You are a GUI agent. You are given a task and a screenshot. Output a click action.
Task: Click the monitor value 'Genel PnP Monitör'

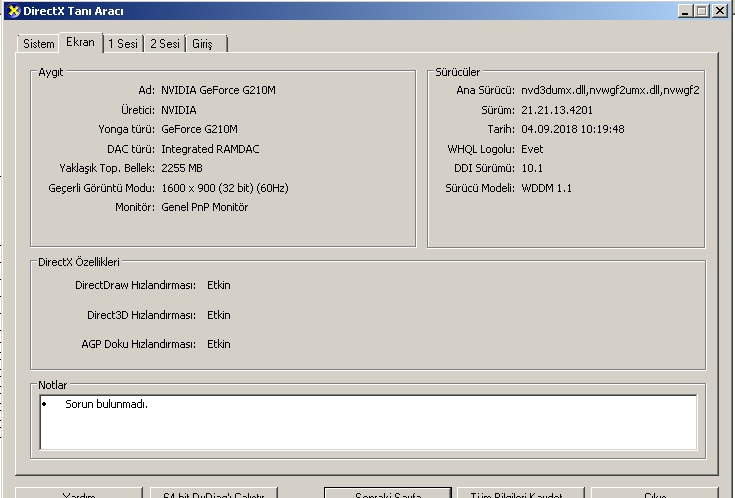click(205, 207)
